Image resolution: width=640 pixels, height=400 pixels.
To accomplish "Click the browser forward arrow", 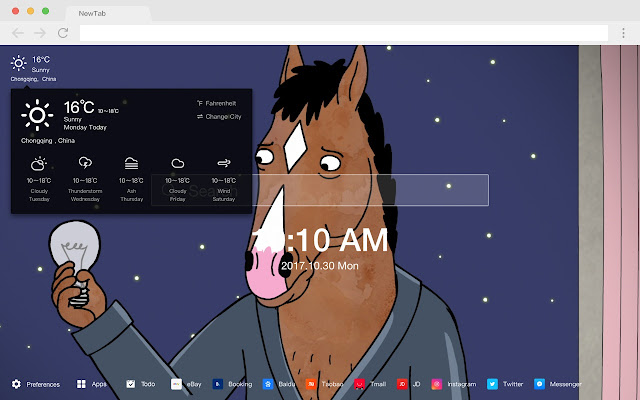I will click(40, 33).
